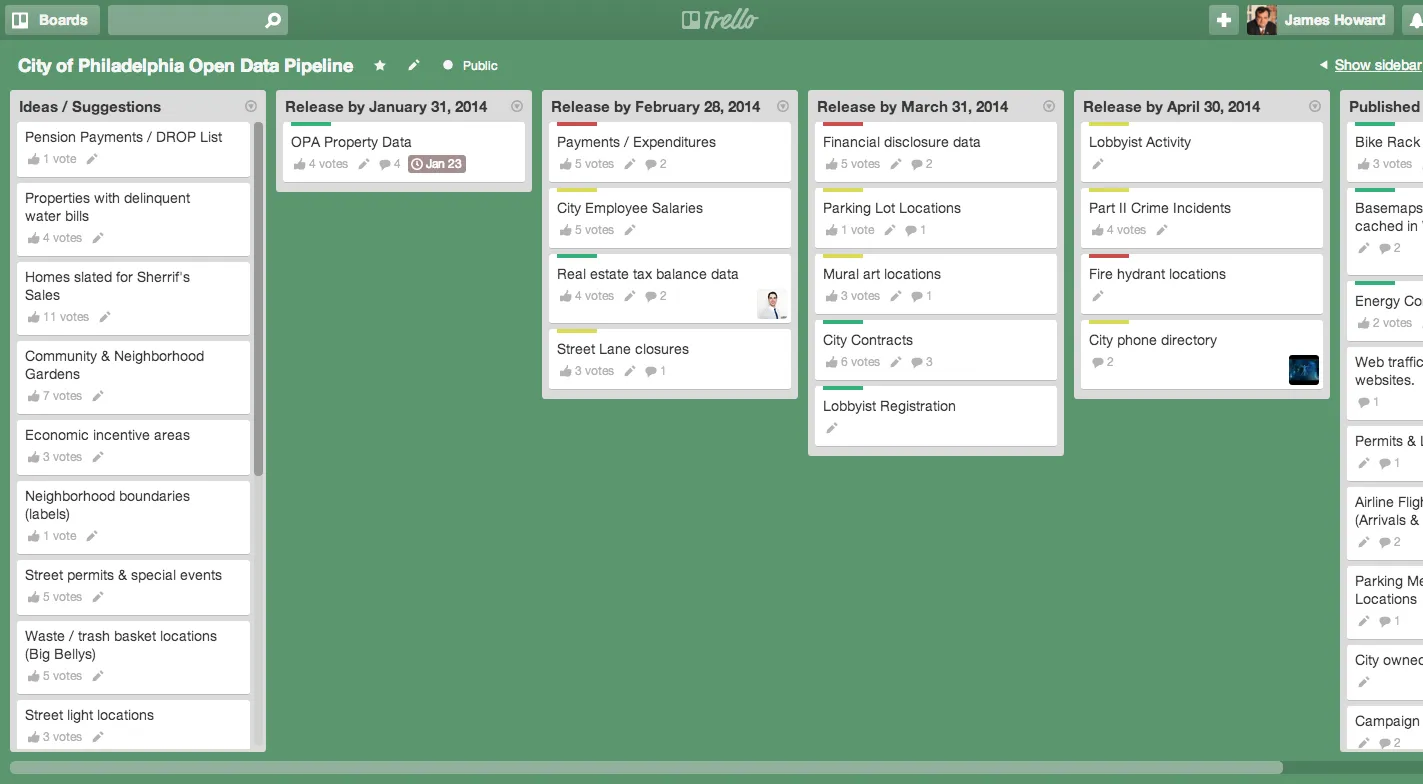Image resolution: width=1423 pixels, height=784 pixels.
Task: Click pencil icon on Community & Neighborhood Gardens
Action: [98, 396]
